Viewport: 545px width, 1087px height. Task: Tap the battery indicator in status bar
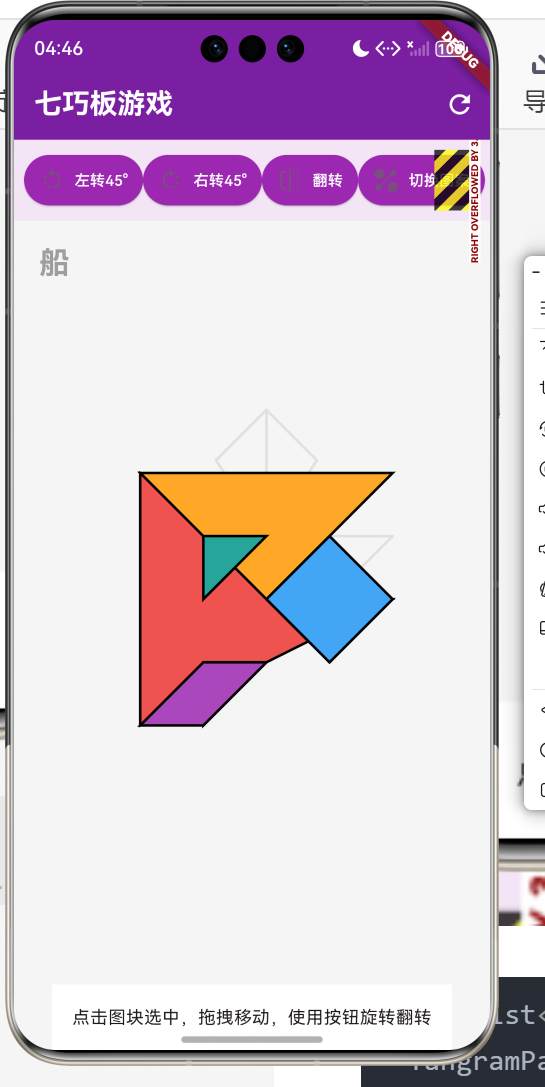coord(449,49)
